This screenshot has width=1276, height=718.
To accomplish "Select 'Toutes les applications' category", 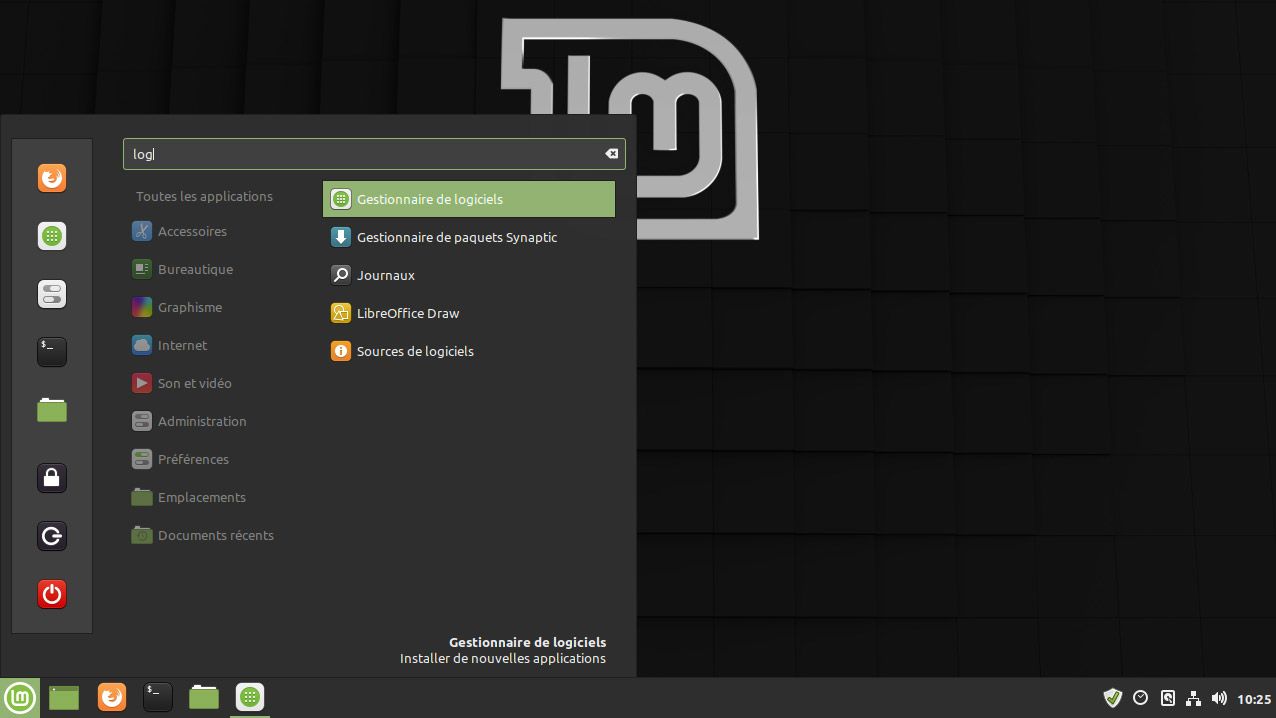I will (x=204, y=196).
